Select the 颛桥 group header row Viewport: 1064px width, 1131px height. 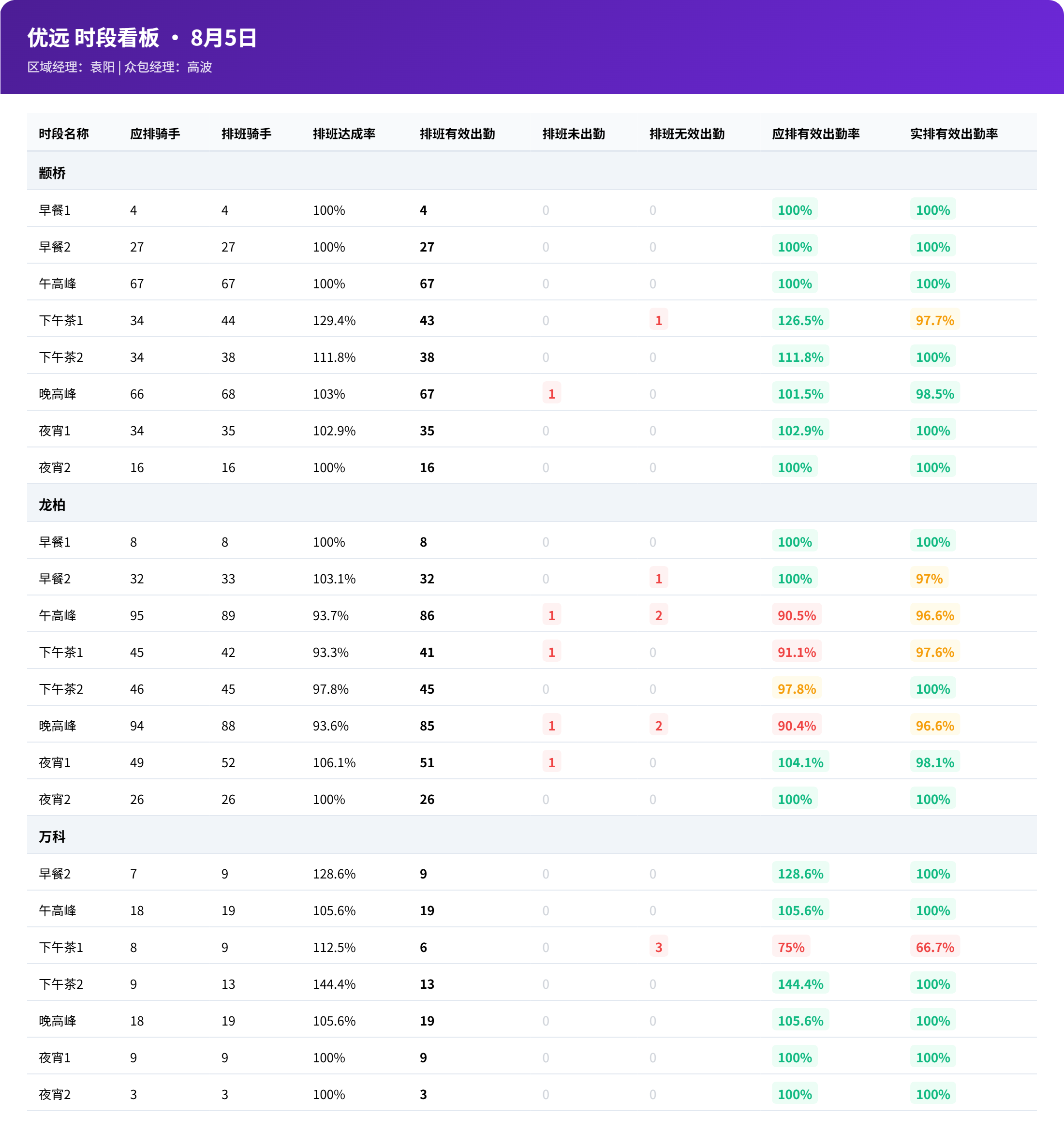tap(532, 171)
